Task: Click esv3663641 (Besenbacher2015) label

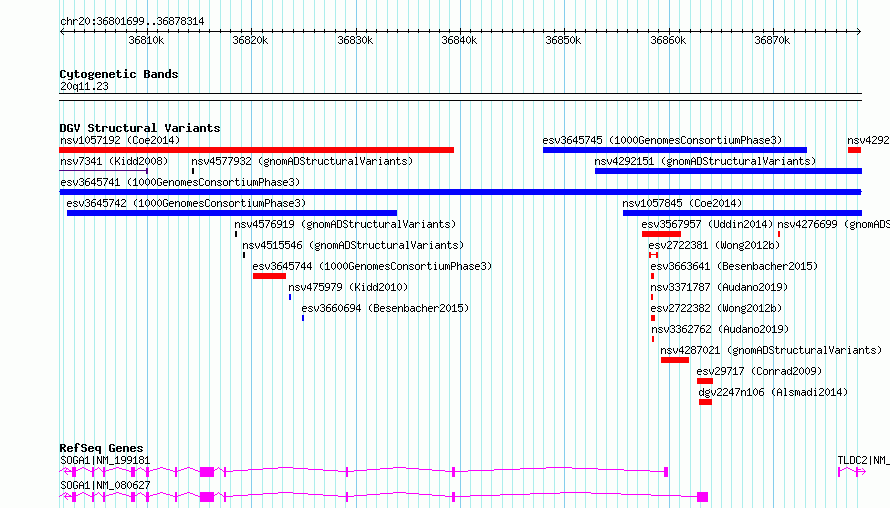Action: pyautogui.click(x=734, y=266)
